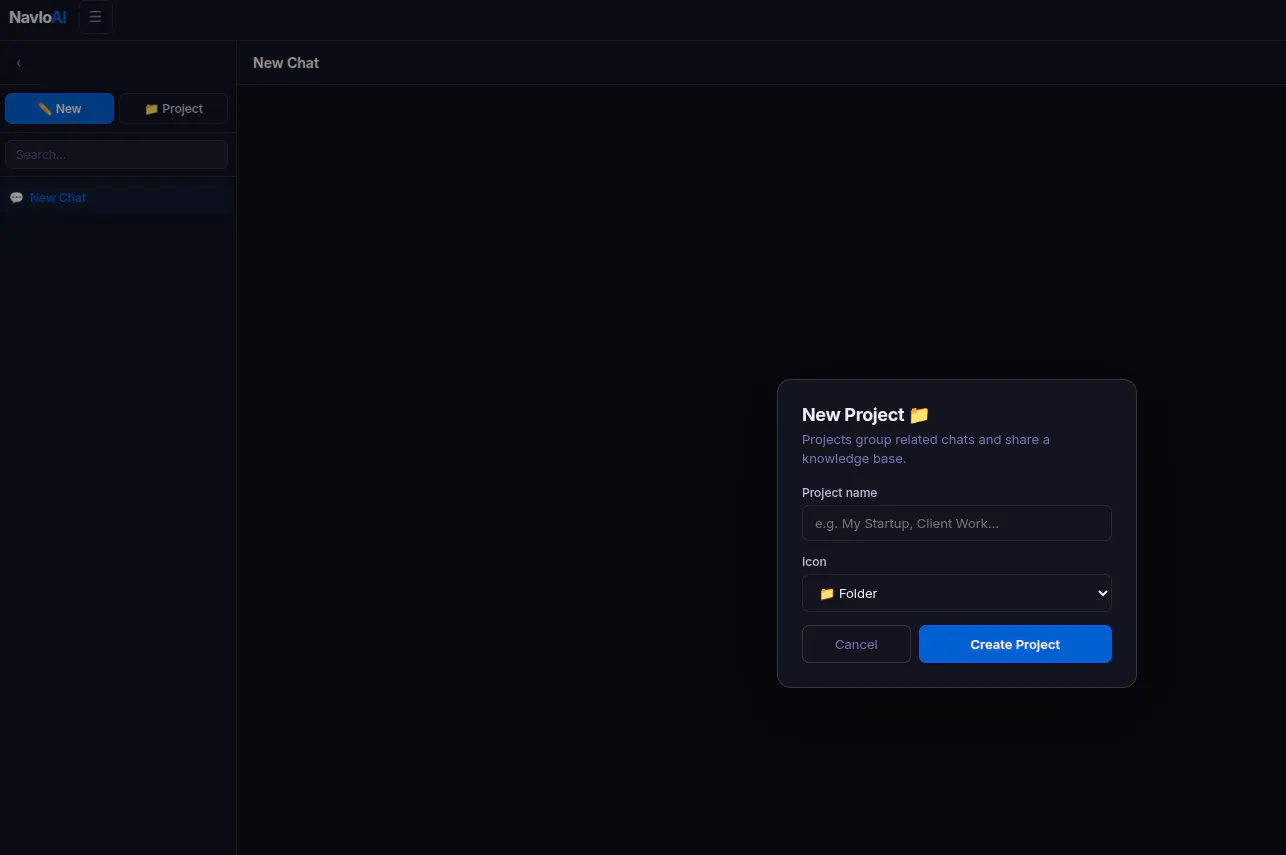Open the New Chat conversation in the sidebar
The width and height of the screenshot is (1286, 855).
[117, 198]
